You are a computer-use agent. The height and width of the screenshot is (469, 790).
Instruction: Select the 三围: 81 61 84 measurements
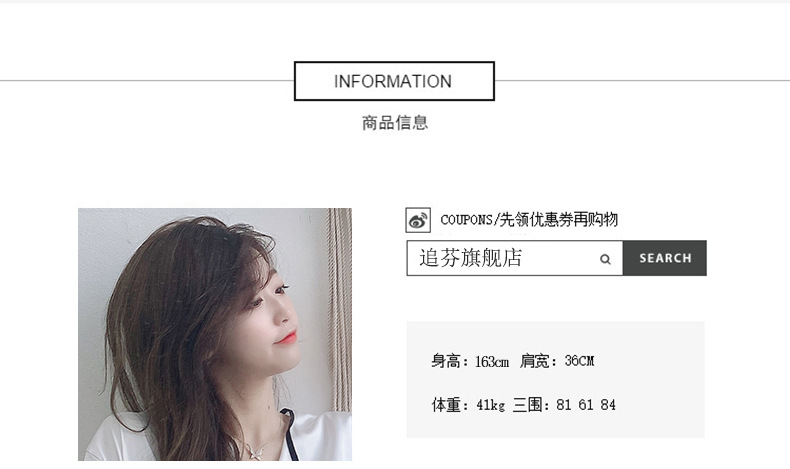click(564, 405)
